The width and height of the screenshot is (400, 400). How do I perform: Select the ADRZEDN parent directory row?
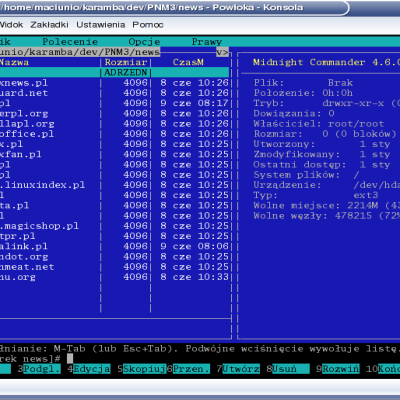coord(115,72)
